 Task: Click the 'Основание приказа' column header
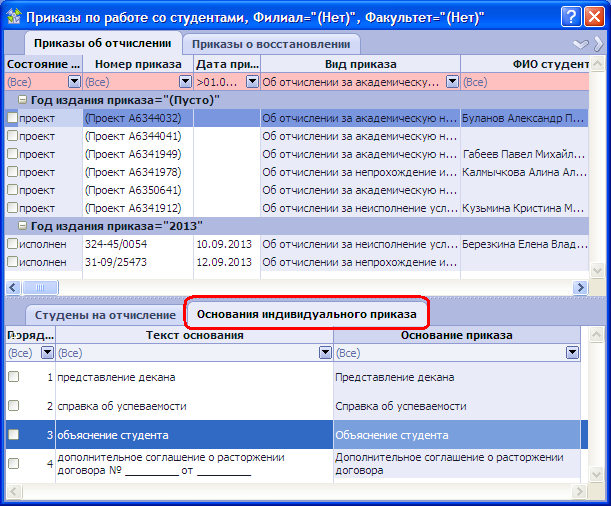point(457,335)
